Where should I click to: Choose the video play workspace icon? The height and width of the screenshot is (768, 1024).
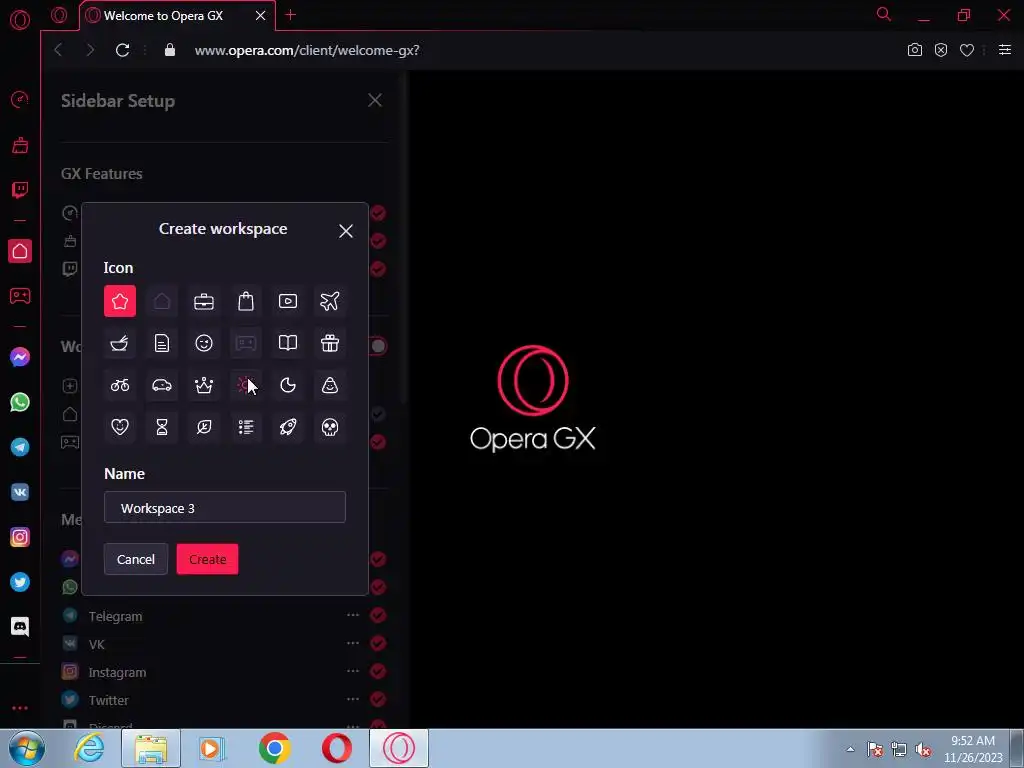(x=288, y=301)
